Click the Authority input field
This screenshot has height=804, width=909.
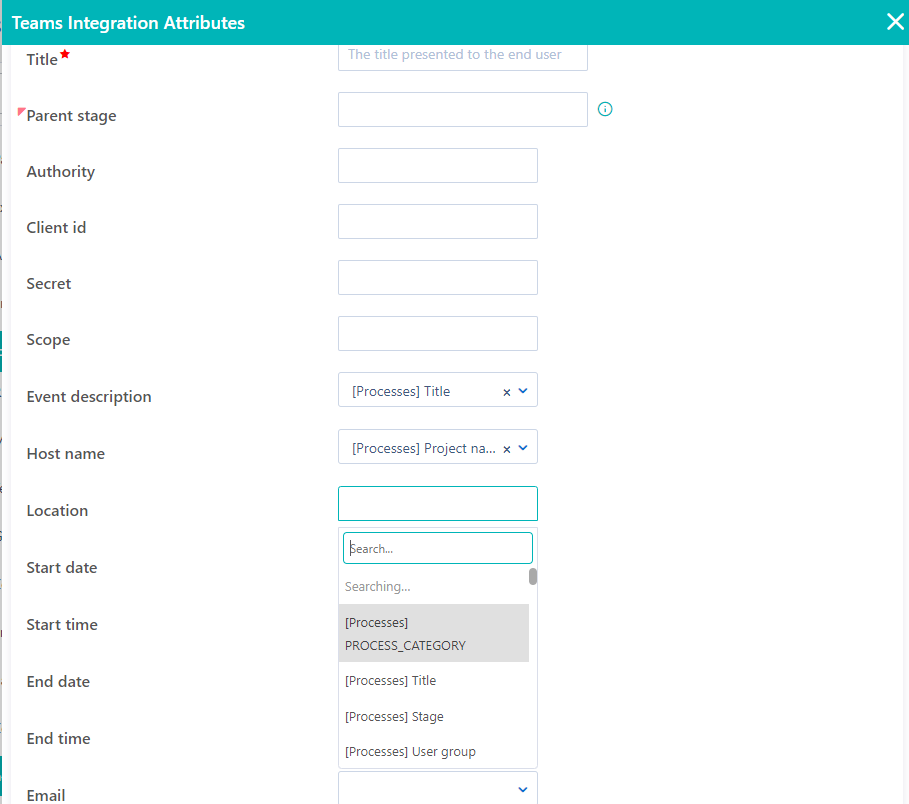pyautogui.click(x=437, y=165)
